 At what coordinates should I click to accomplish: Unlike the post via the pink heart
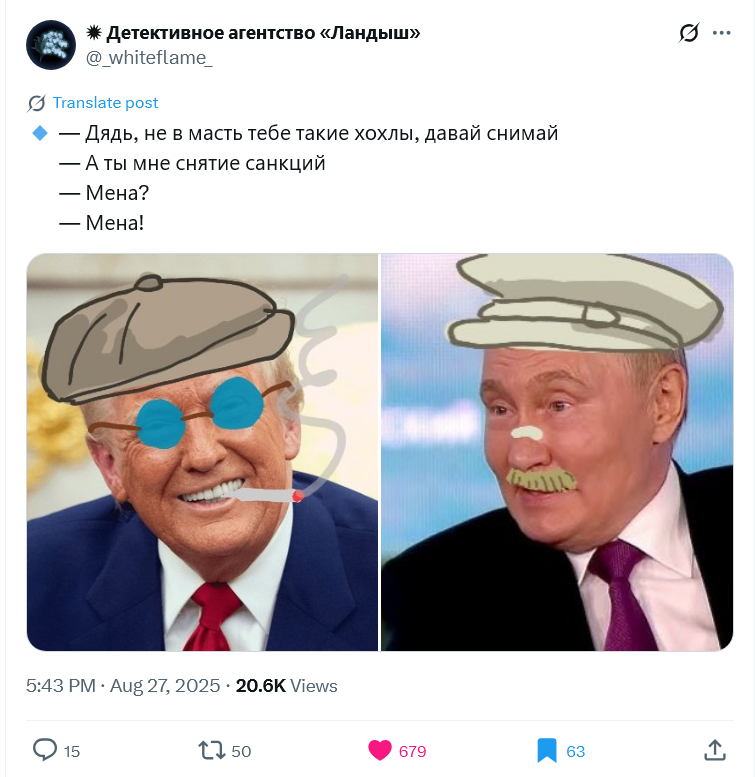tap(379, 750)
